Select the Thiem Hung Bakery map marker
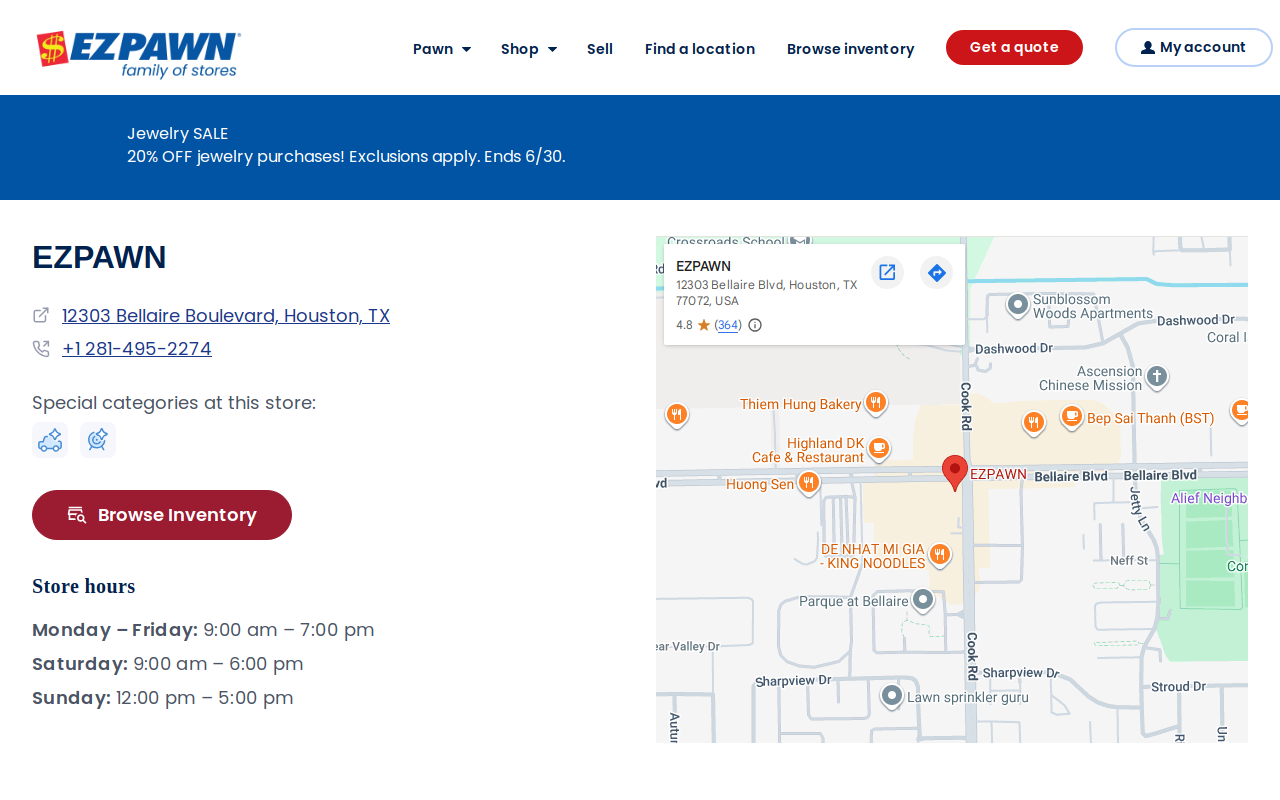This screenshot has height=800, width=1280. point(876,403)
